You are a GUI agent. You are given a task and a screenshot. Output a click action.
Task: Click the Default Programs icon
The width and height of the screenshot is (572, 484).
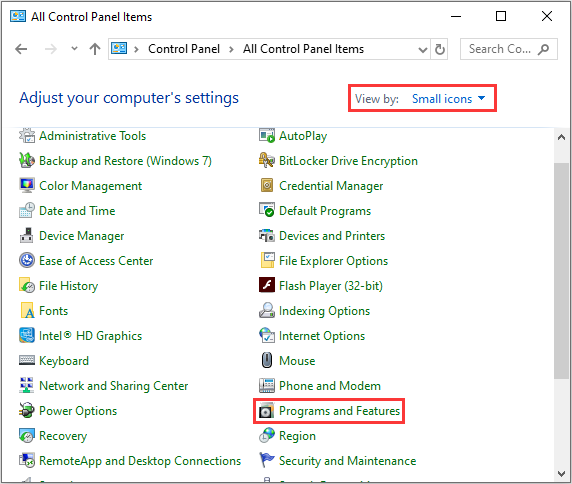point(267,211)
